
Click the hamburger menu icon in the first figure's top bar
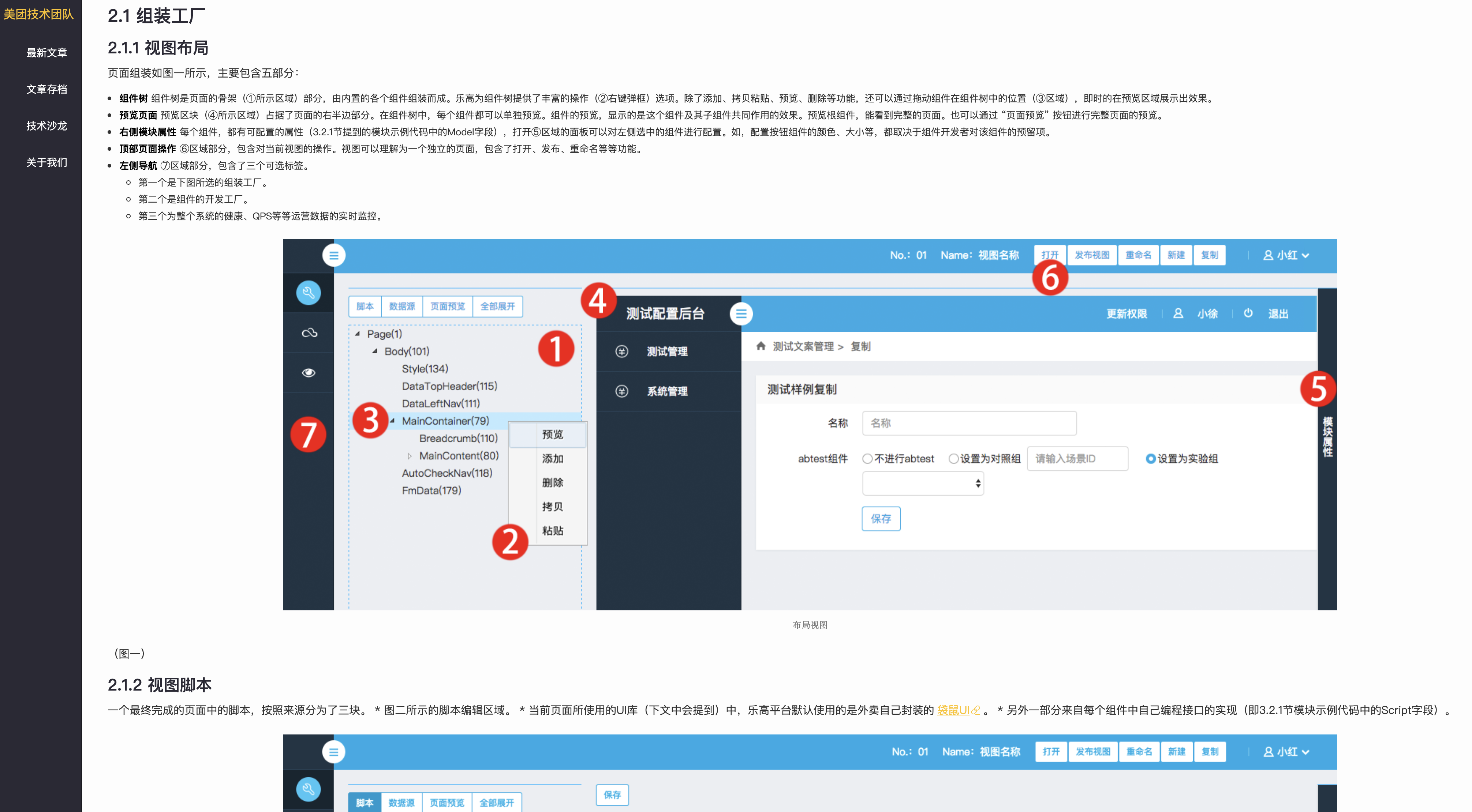[x=334, y=255]
